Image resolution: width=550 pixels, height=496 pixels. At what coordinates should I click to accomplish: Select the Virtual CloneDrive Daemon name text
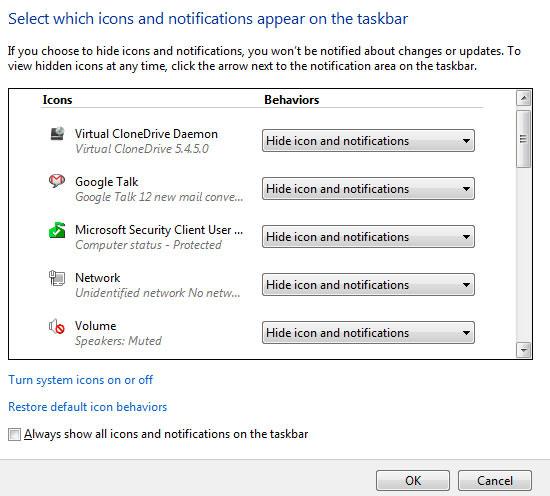(146, 134)
